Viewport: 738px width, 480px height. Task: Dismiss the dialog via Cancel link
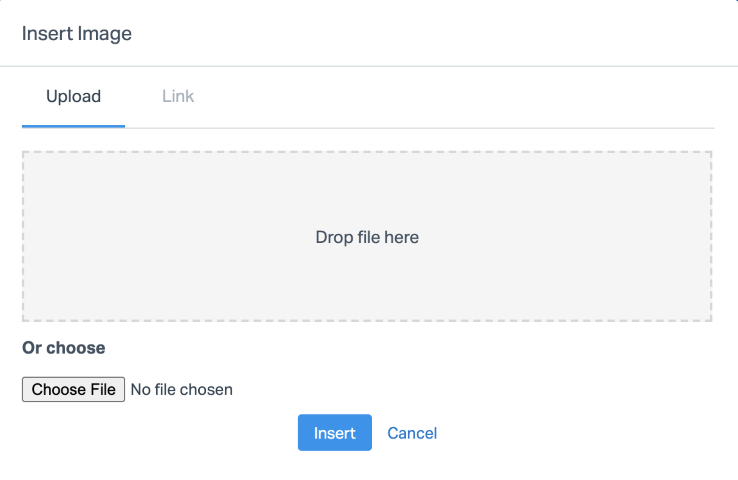(412, 433)
